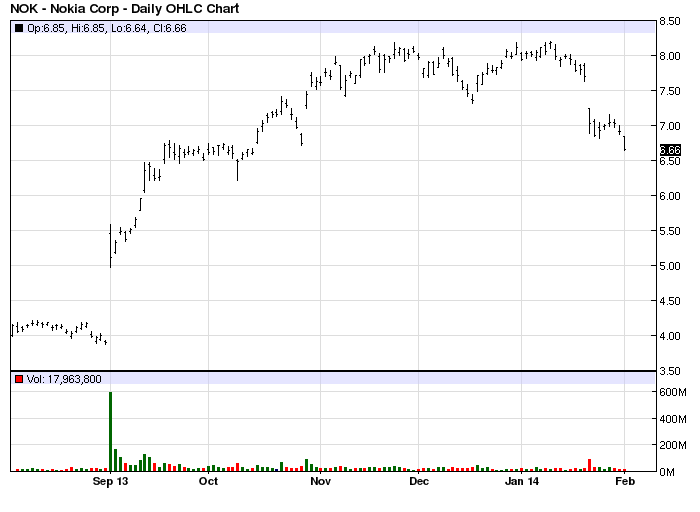The image size is (700, 512).
Task: Click the tall red volume bar in late January
Action: click(x=590, y=465)
